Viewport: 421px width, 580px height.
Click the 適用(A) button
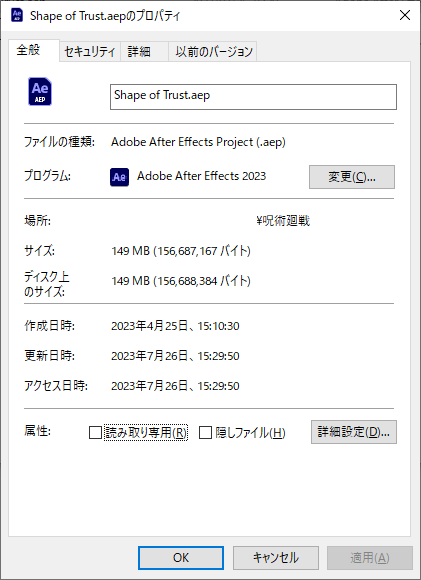[x=370, y=558]
